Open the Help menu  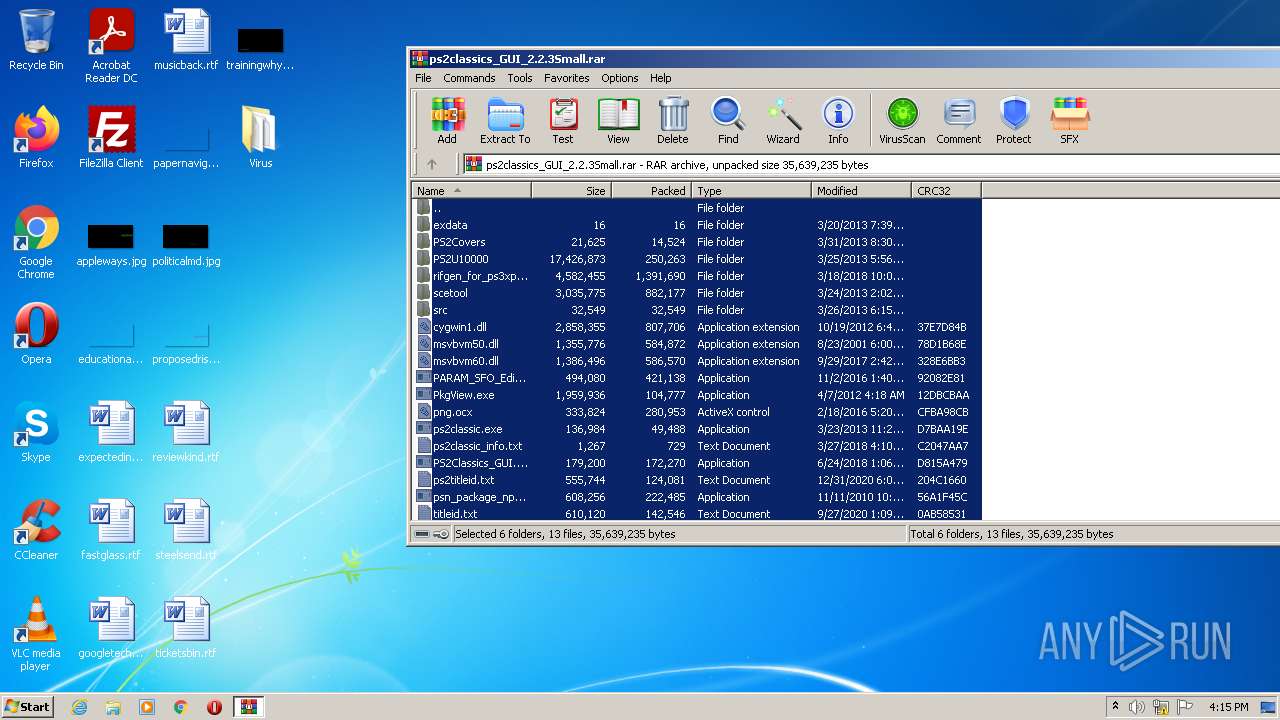(x=661, y=78)
